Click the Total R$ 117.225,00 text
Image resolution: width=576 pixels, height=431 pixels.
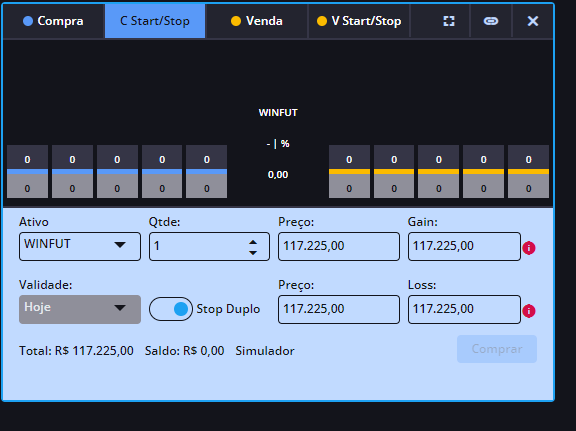click(x=76, y=351)
